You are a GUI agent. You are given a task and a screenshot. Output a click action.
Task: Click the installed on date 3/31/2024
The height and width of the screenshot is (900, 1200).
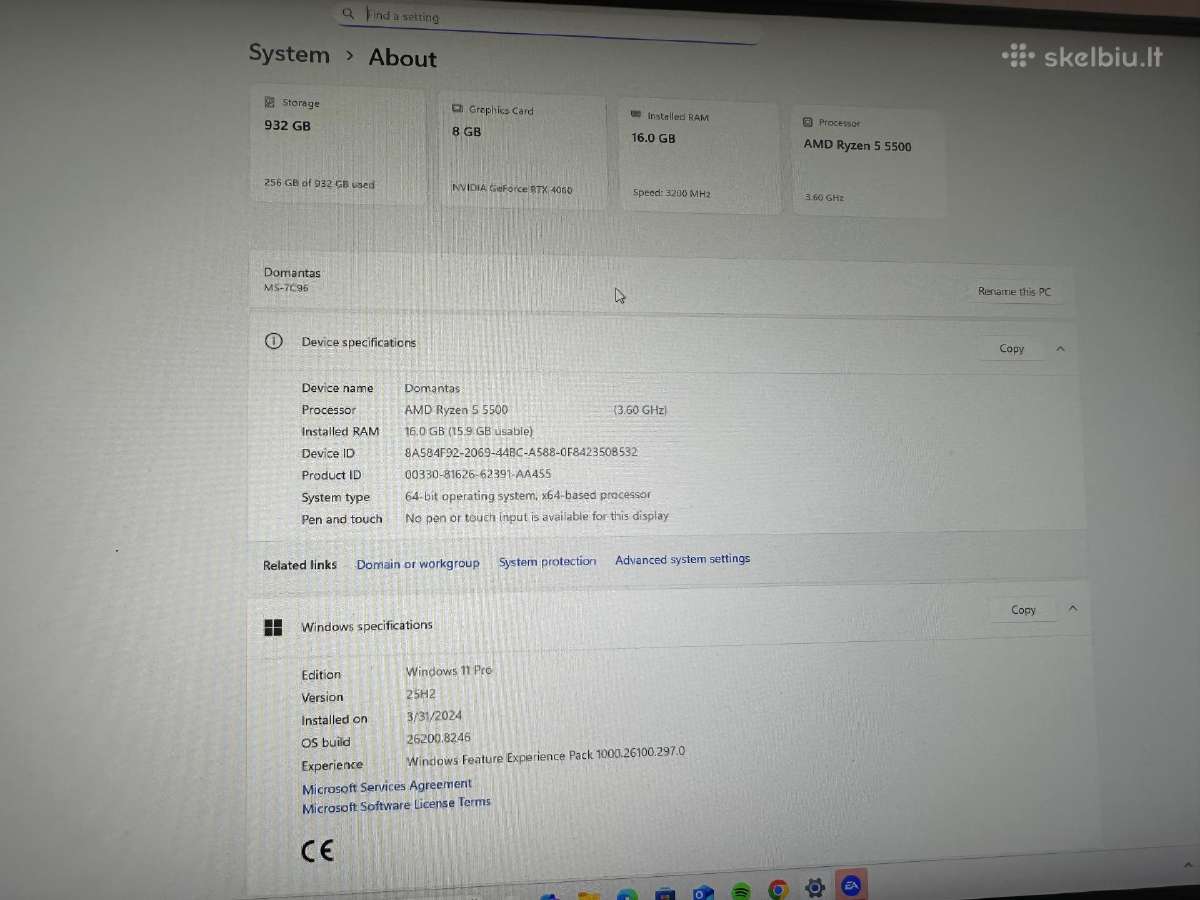(434, 716)
